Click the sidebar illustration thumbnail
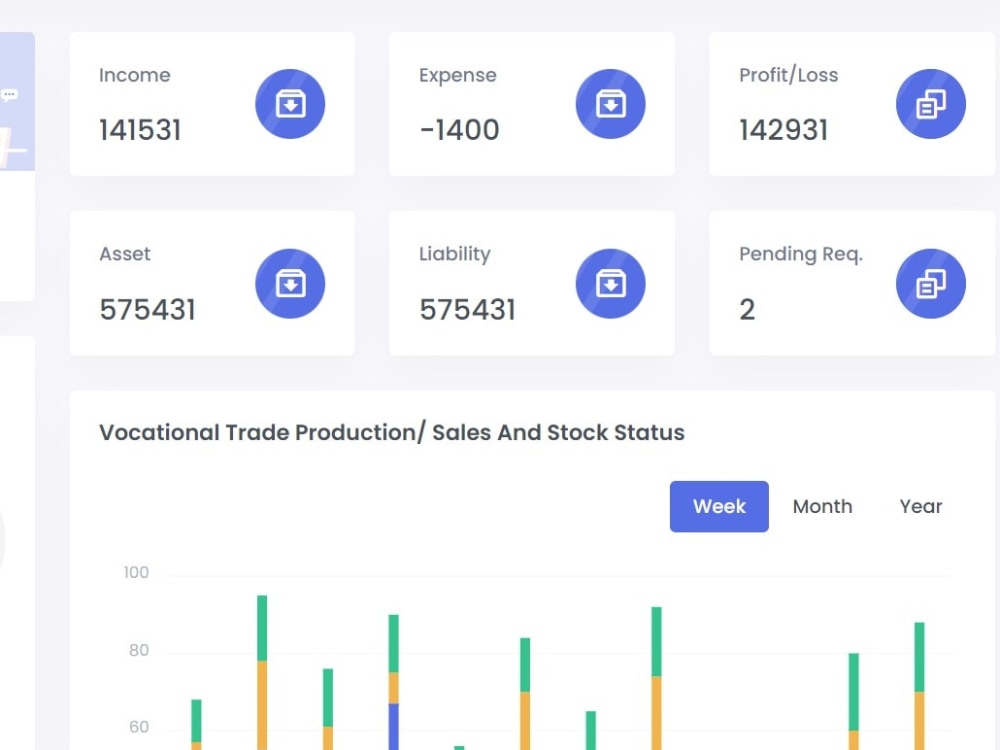Viewport: 1000px width, 750px height. [x=14, y=140]
